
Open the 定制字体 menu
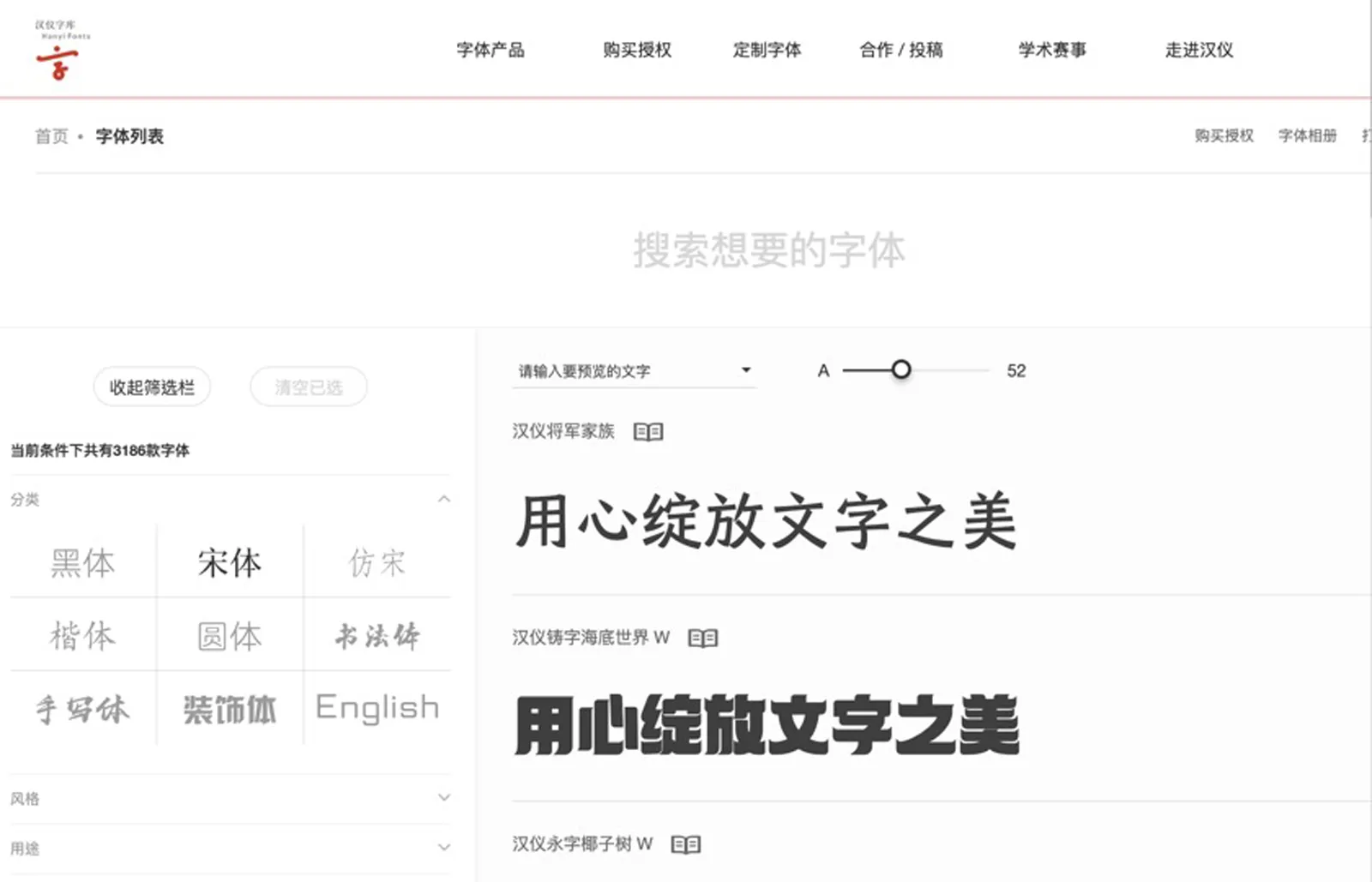767,50
